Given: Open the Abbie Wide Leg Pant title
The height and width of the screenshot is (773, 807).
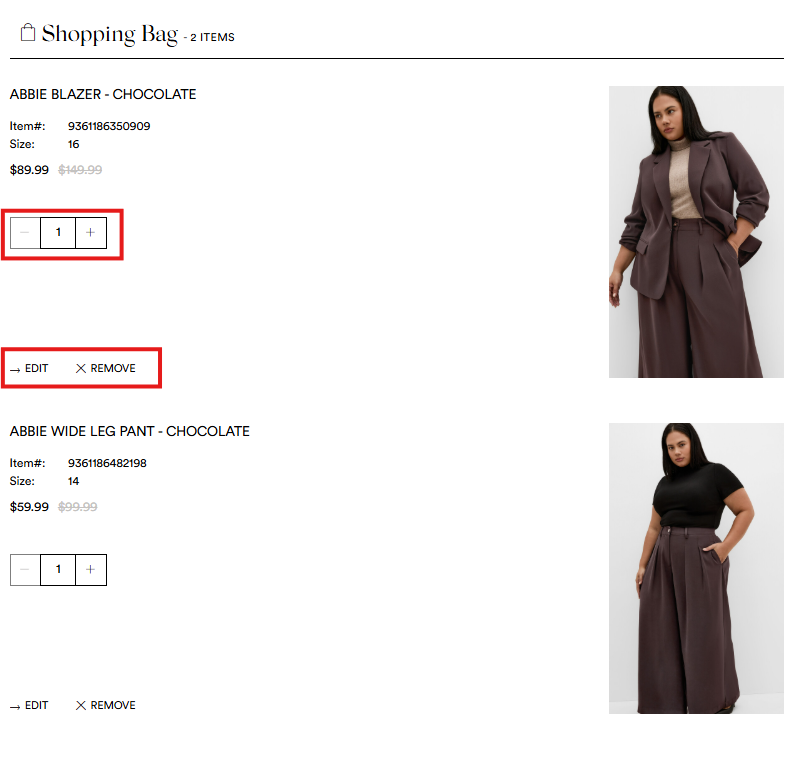Looking at the screenshot, I should 130,431.
